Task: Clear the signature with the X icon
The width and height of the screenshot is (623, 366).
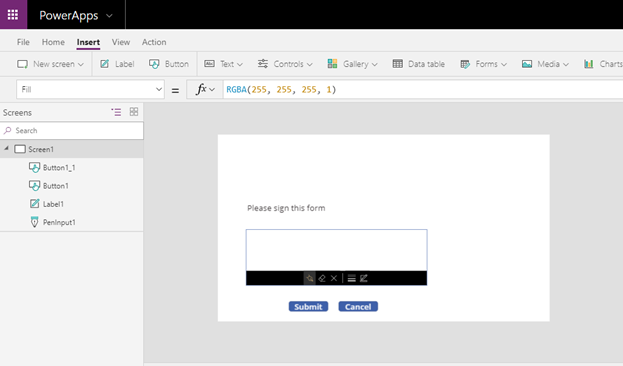Action: pos(334,278)
